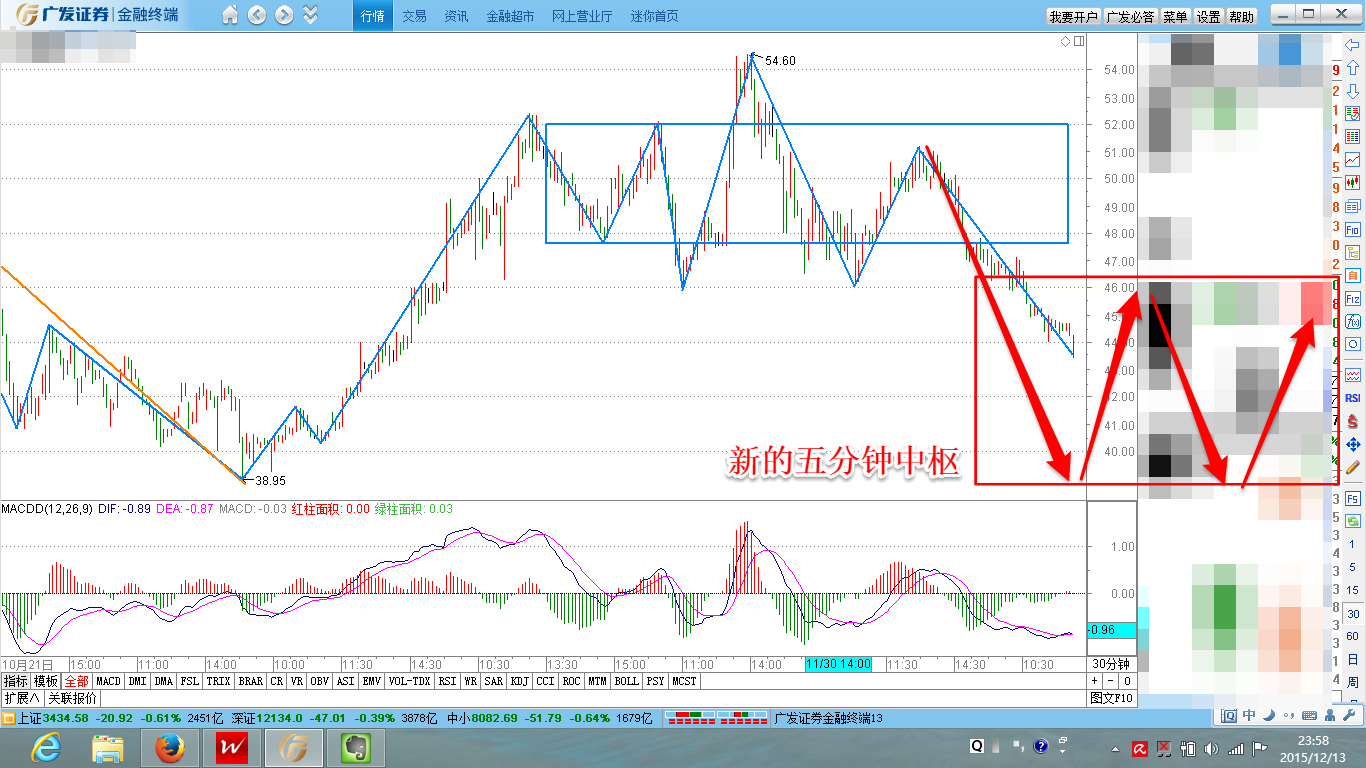Click the green refresh icon in the sidebar
Viewport: 1366px width, 768px height.
point(1352,520)
